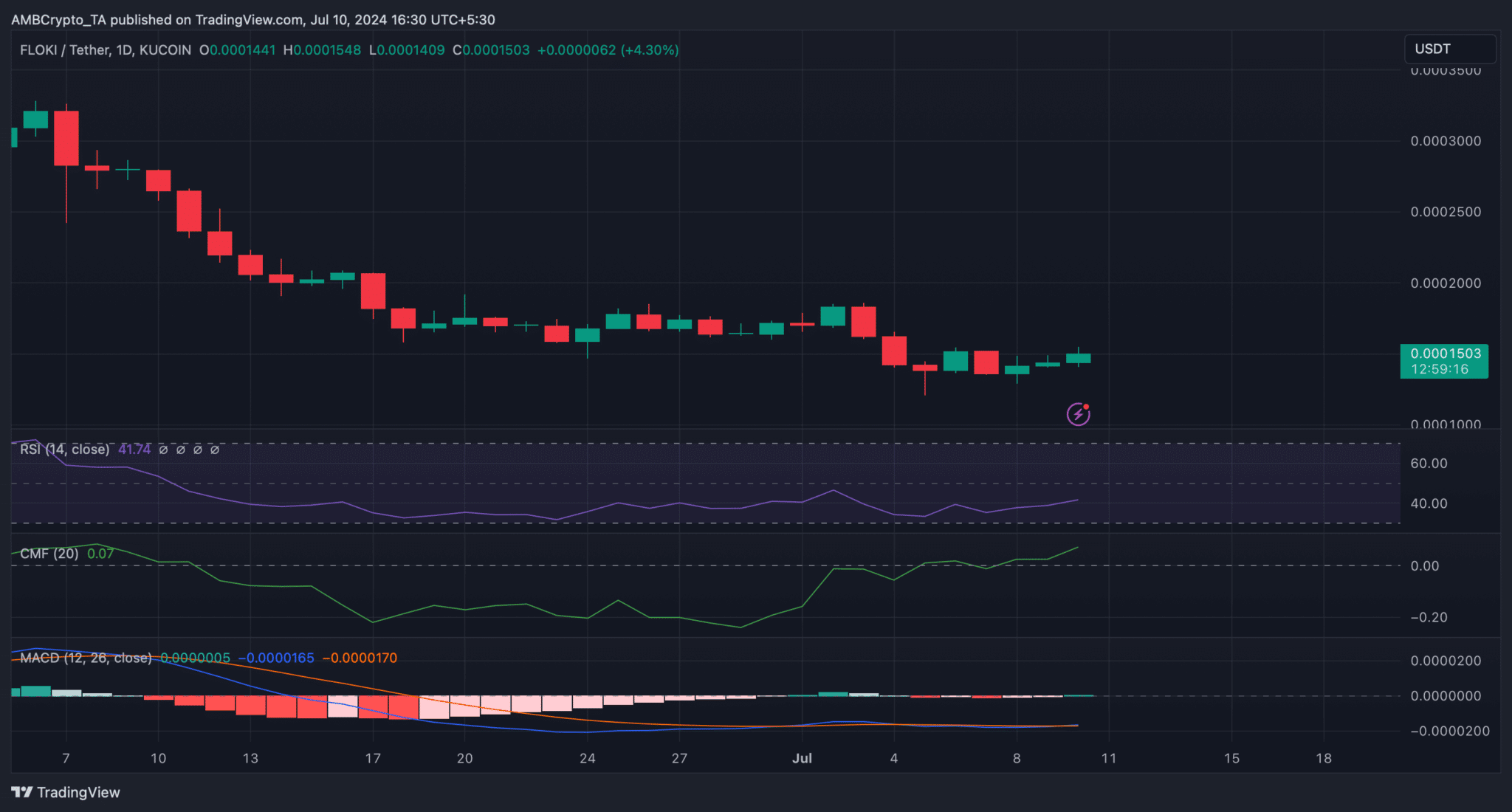
Task: Click the latest green candlestick
Action: [1078, 358]
